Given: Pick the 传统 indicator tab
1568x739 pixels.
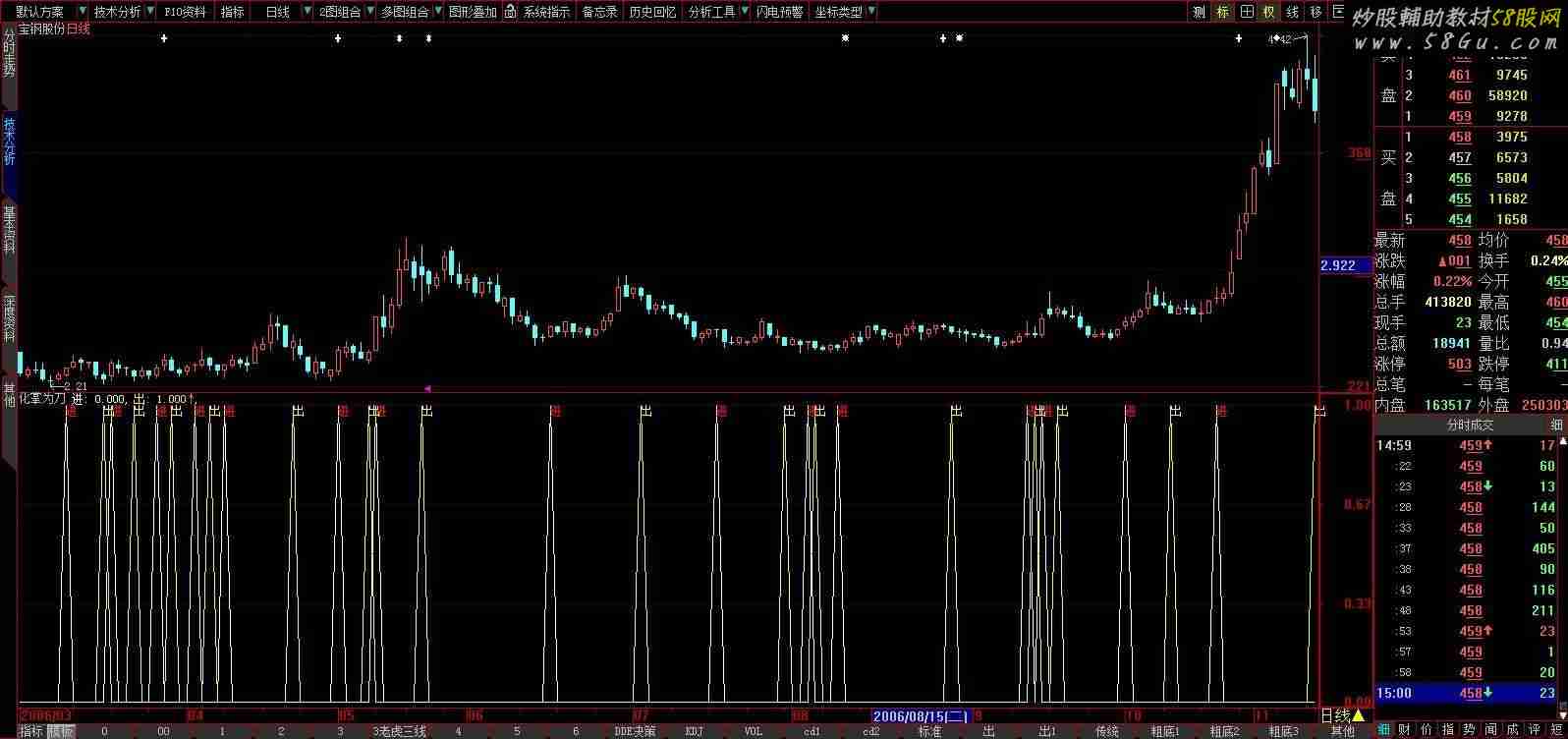Looking at the screenshot, I should coord(1106,731).
